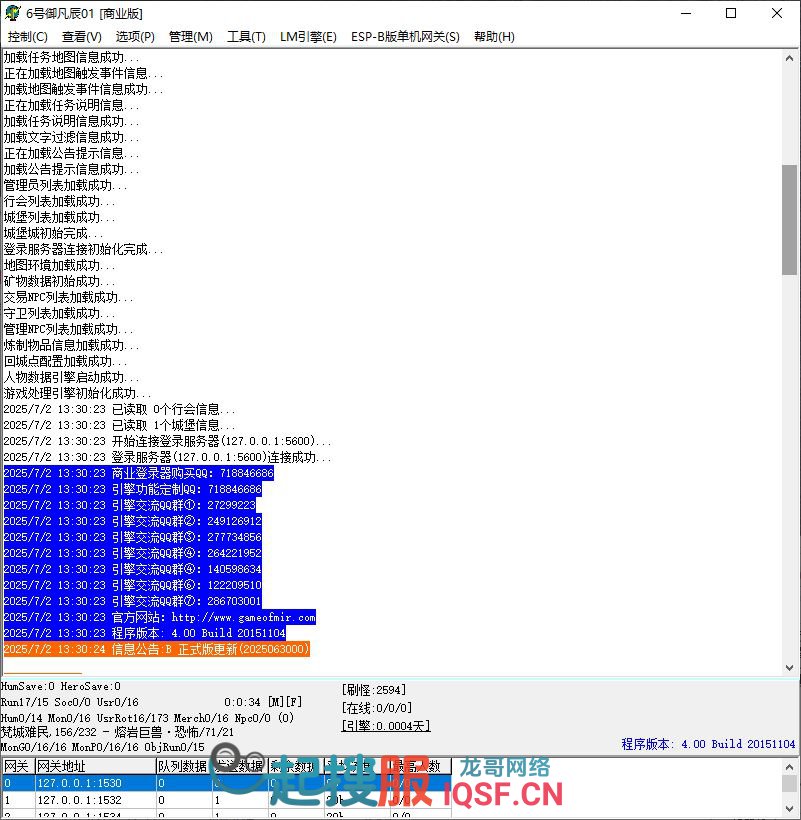This screenshot has width=801, height=820.
Task: Click the log scrollbar down arrow
Action: pyautogui.click(x=789, y=667)
